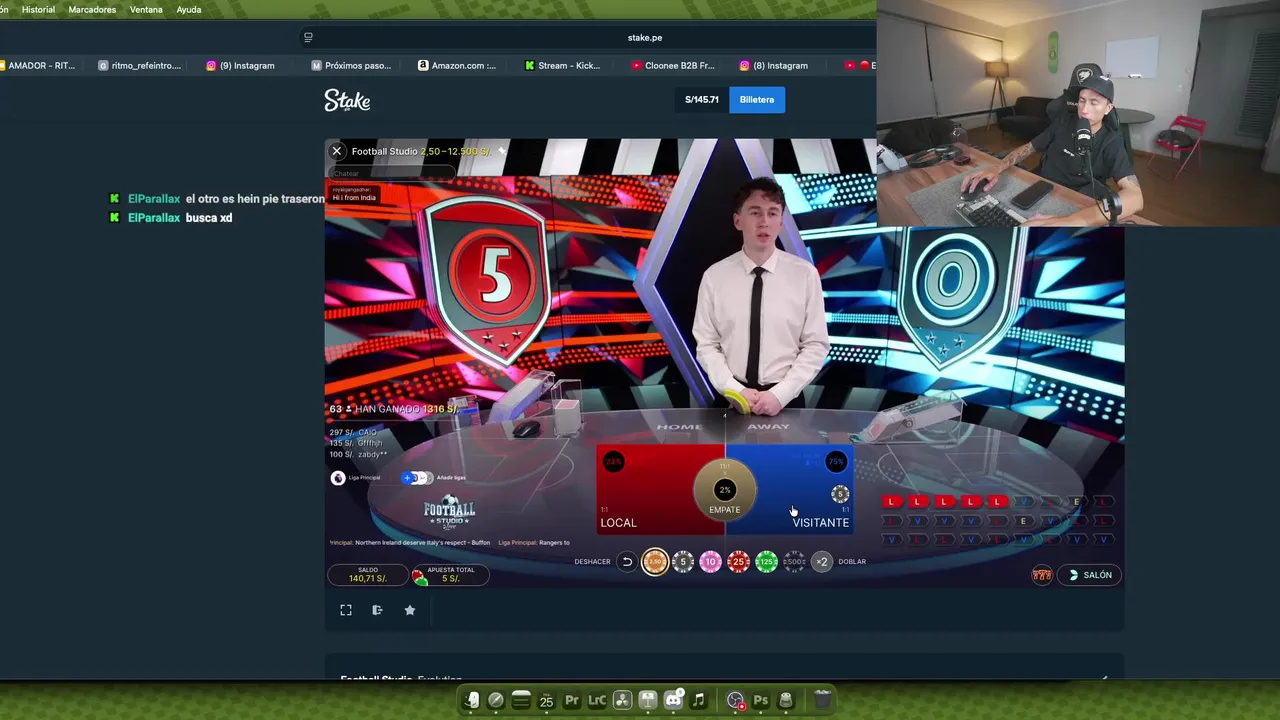Open the Próximos paso bookmark

tap(351, 65)
